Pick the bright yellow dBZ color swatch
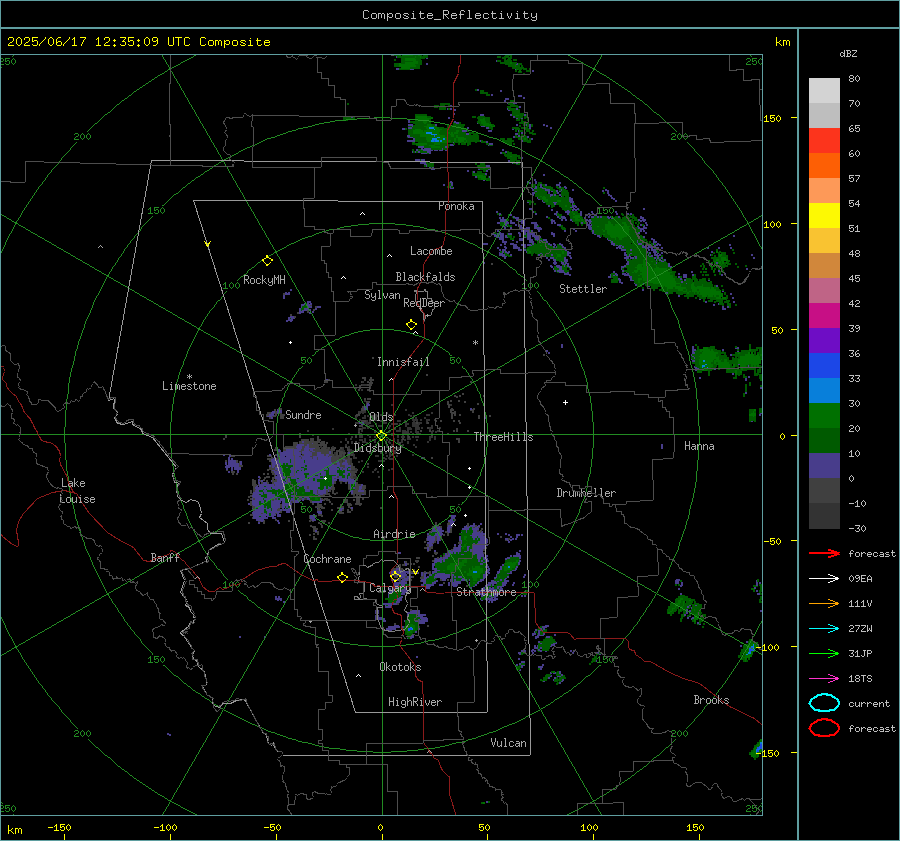Viewport: 900px width, 841px height. [x=824, y=215]
